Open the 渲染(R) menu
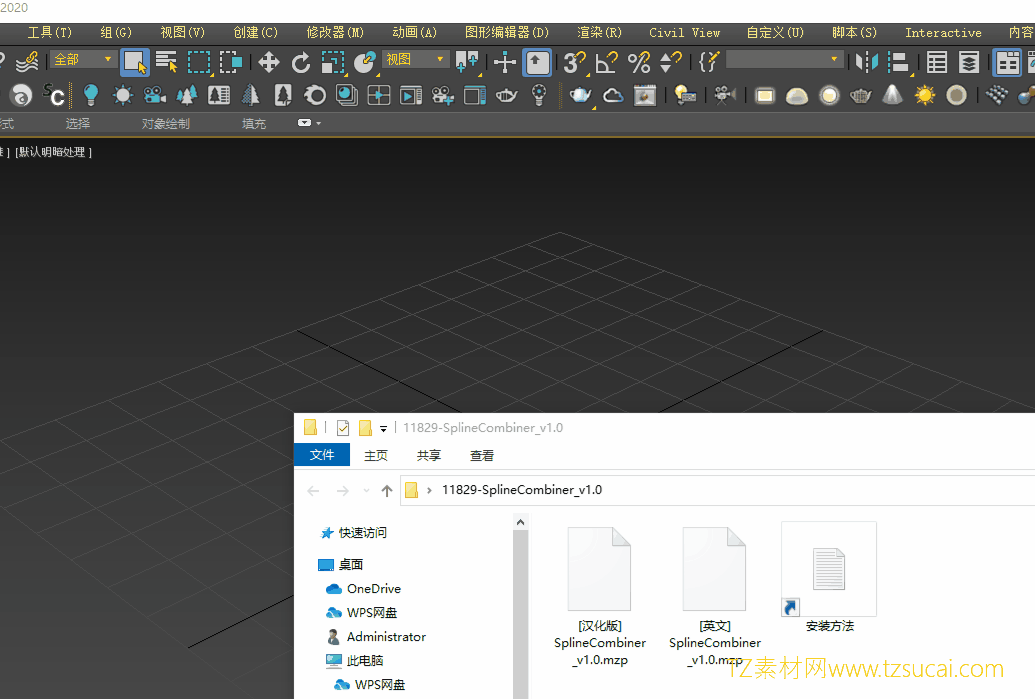The image size is (1035, 699). click(x=599, y=32)
